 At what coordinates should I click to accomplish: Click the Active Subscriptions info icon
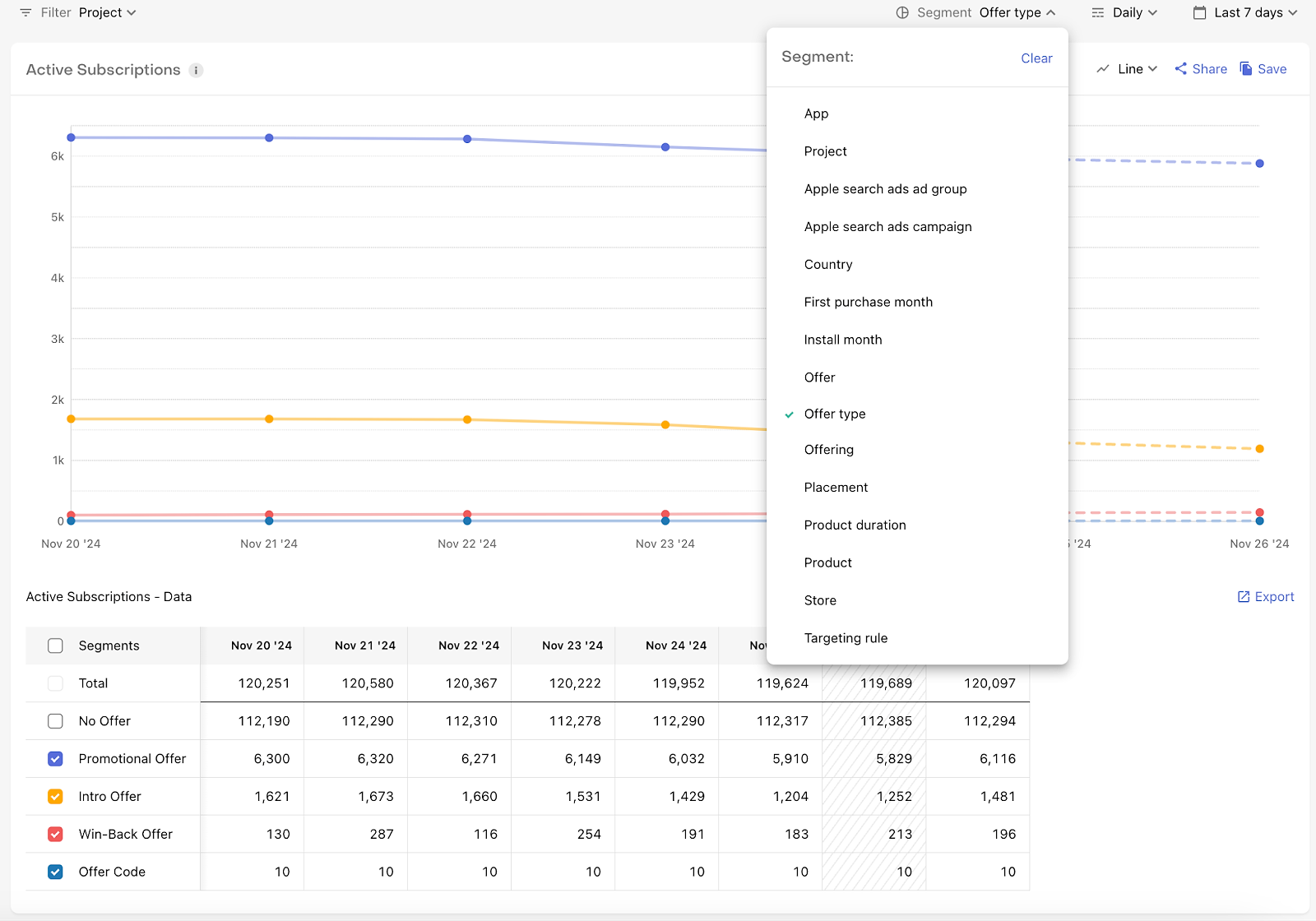(x=196, y=70)
